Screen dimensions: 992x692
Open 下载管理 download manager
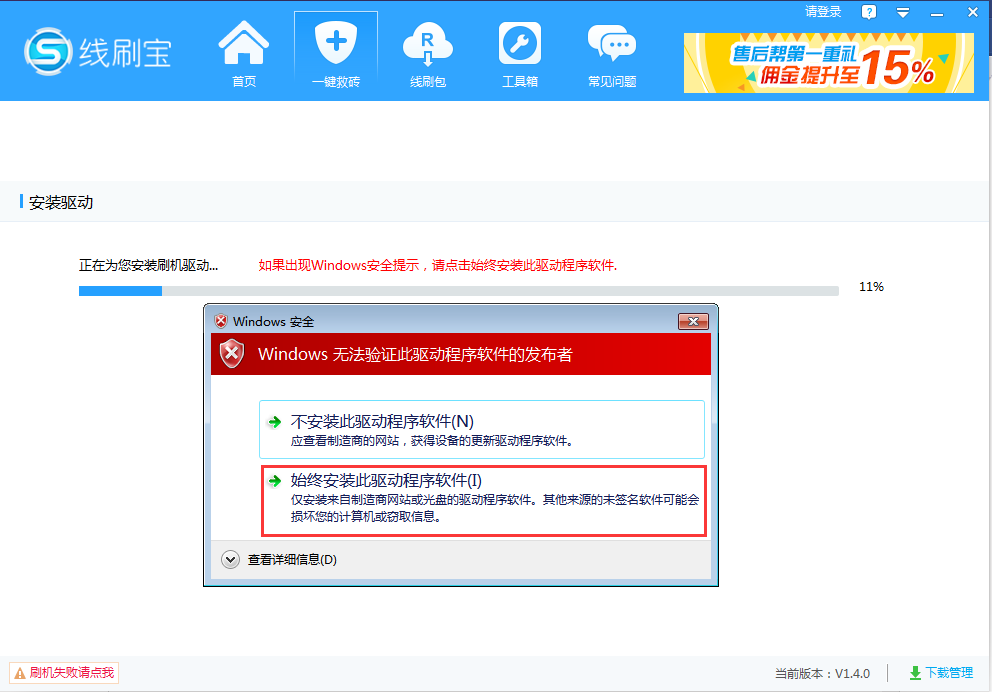click(941, 673)
